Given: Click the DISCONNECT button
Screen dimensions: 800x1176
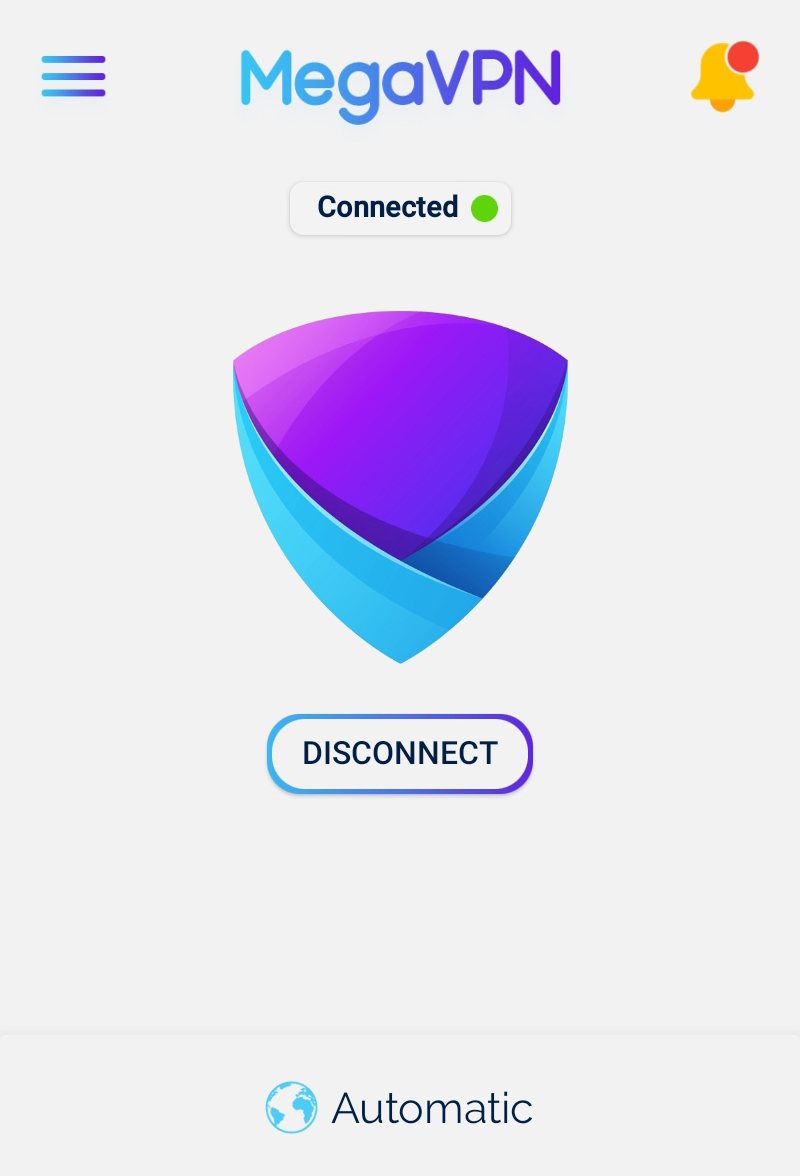Looking at the screenshot, I should point(400,754).
